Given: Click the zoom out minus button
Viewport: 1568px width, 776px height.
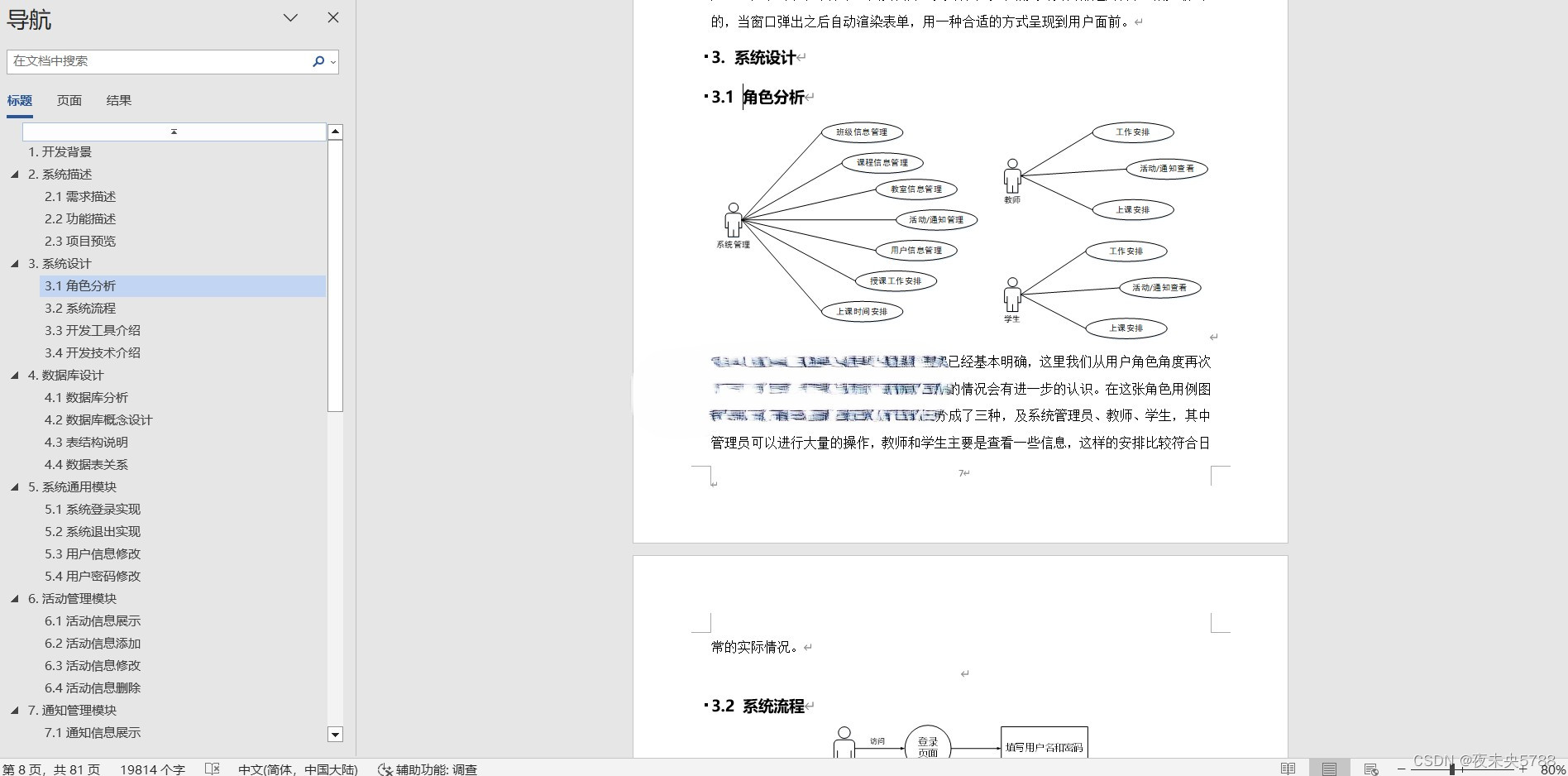Looking at the screenshot, I should [1400, 769].
